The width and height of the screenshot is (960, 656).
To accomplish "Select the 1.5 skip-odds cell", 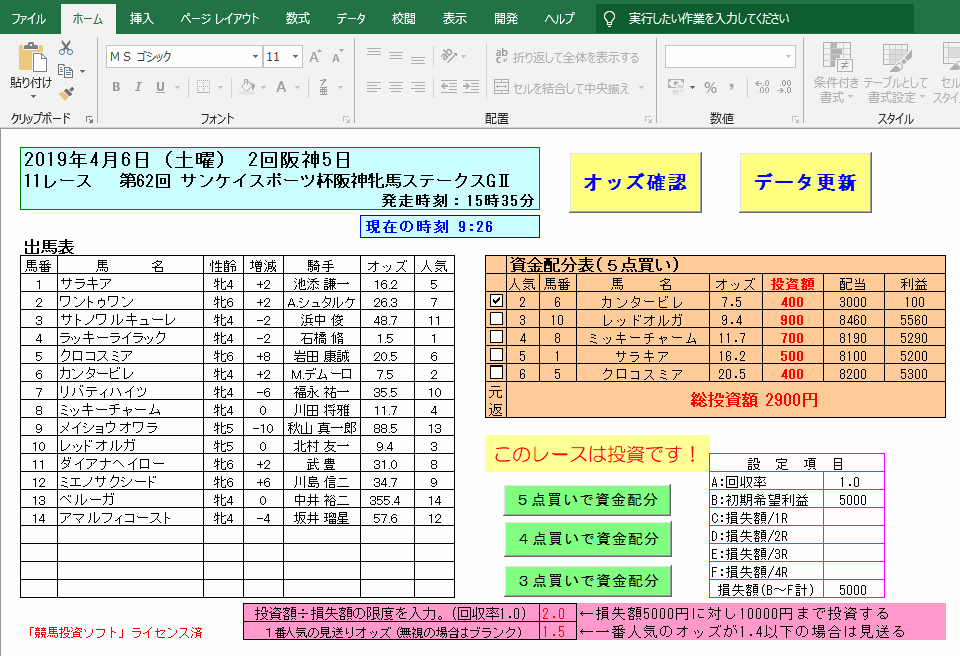I will pyautogui.click(x=558, y=631).
